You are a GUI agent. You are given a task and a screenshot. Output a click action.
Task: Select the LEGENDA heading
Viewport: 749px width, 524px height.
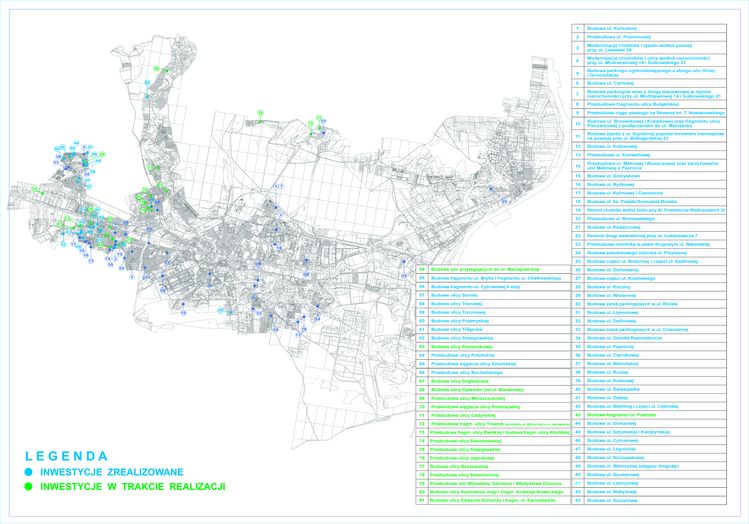tap(66, 453)
